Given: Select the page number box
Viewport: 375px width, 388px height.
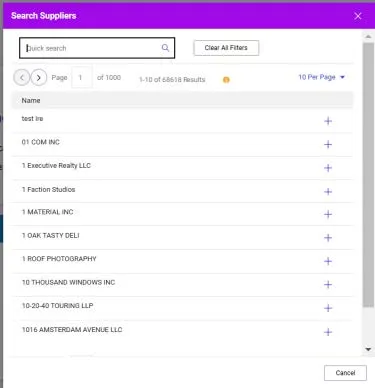Looking at the screenshot, I should [82, 77].
